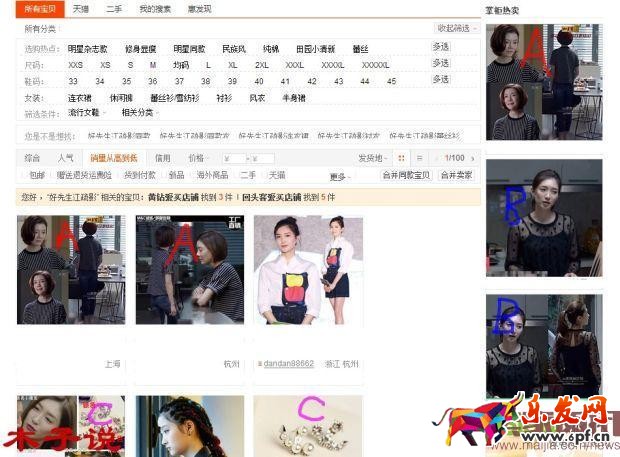Click the 合并卖家 button

[x=457, y=175]
